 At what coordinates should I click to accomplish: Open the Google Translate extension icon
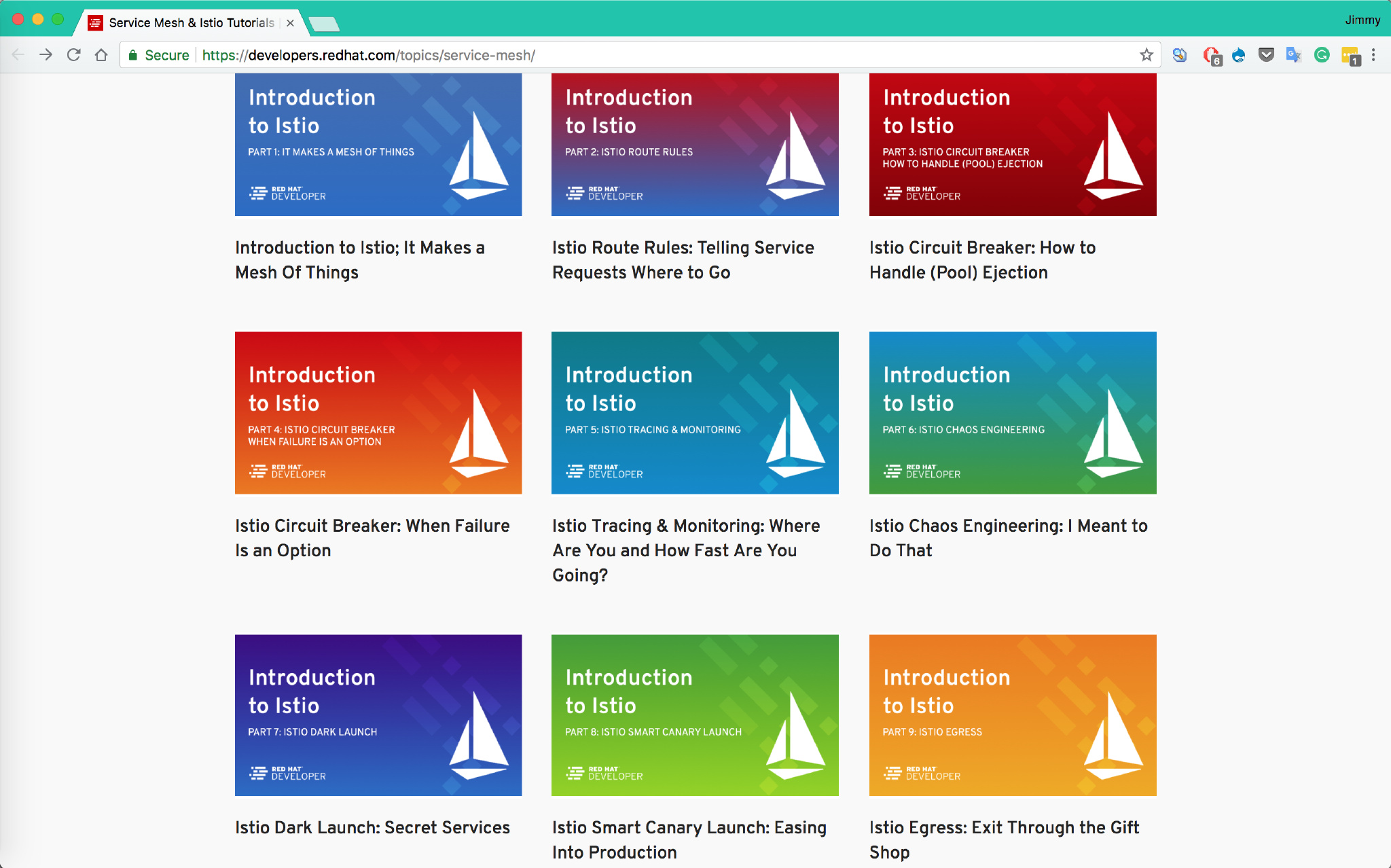(1293, 55)
